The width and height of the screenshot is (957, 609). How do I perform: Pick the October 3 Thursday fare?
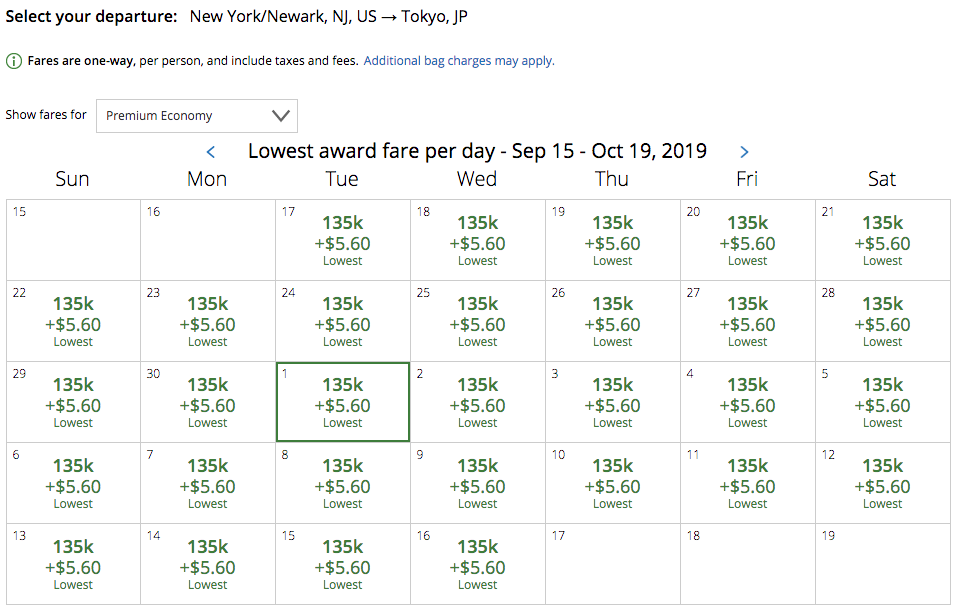pos(613,402)
